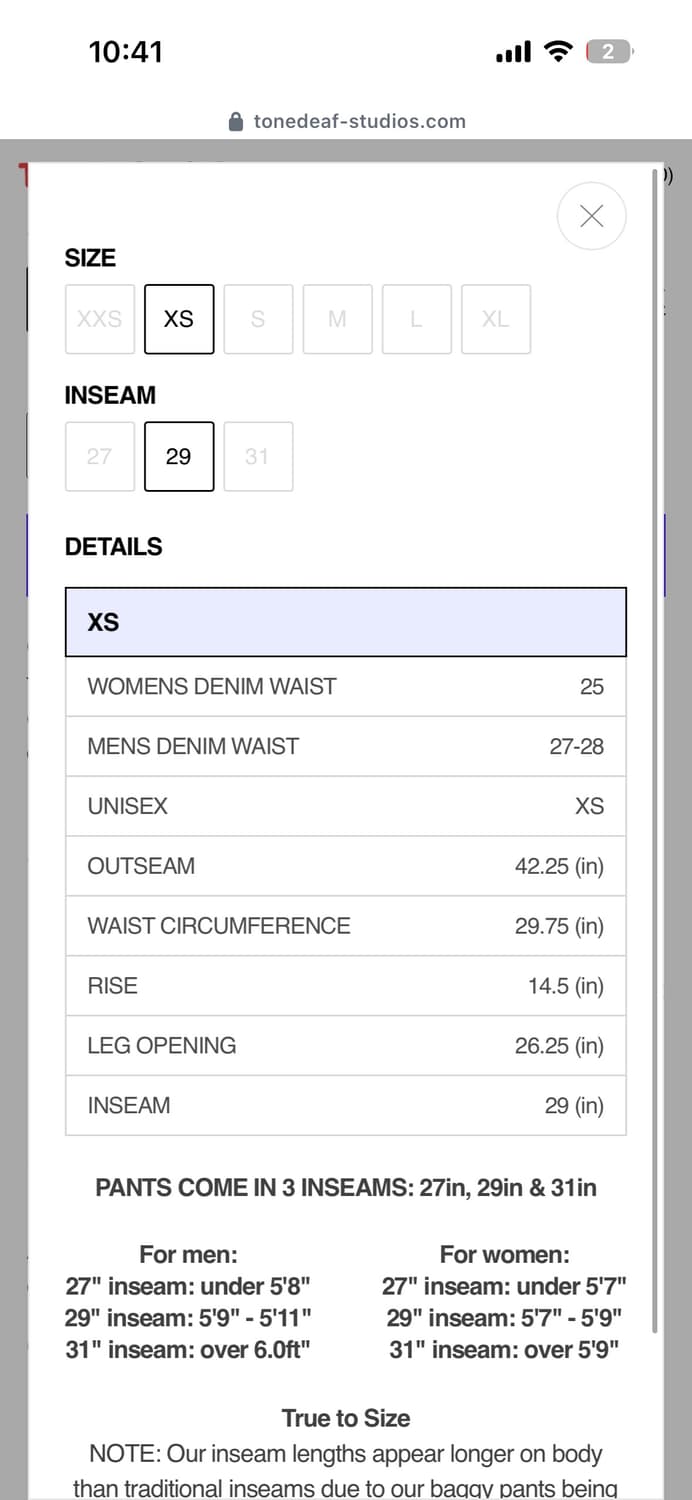Screen dimensions: 692x1500
Task: Choose size S
Action: click(x=258, y=319)
